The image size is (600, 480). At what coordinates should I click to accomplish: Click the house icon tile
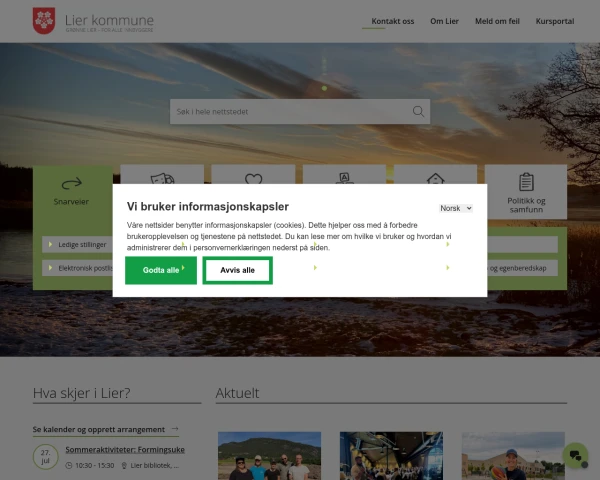(x=435, y=175)
